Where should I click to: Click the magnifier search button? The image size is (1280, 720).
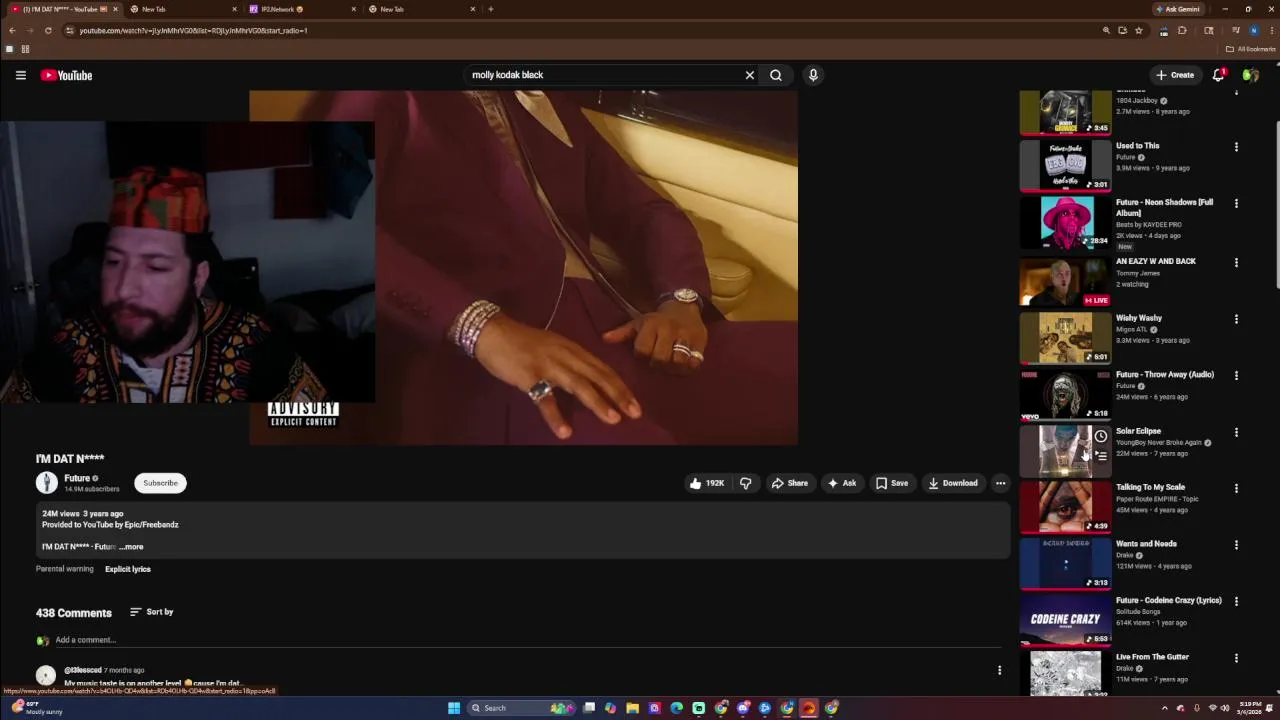click(776, 75)
